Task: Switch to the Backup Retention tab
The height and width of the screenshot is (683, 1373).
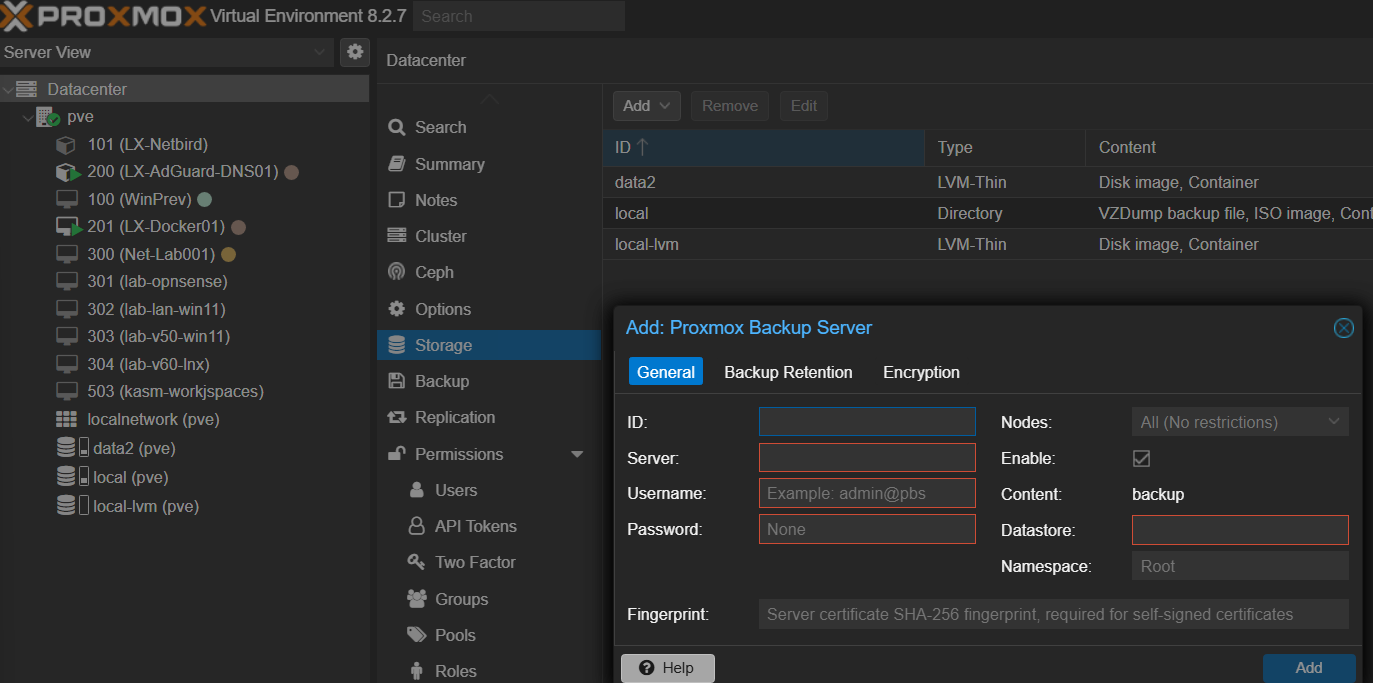Action: (x=788, y=371)
